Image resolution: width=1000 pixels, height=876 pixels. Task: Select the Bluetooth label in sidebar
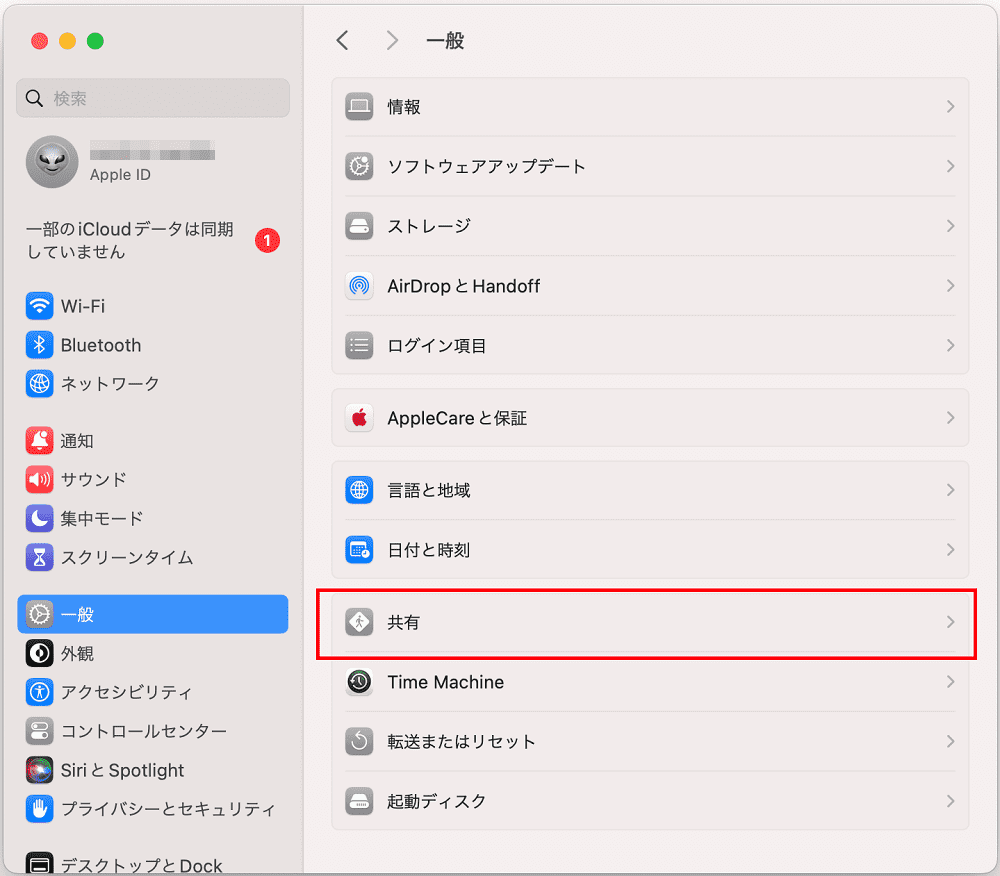coord(101,345)
